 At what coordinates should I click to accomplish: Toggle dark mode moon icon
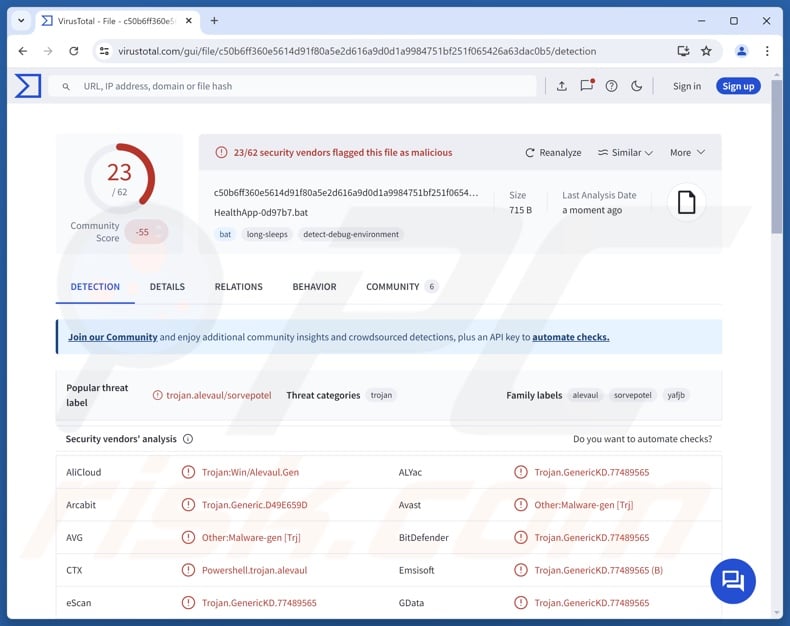pyautogui.click(x=637, y=86)
